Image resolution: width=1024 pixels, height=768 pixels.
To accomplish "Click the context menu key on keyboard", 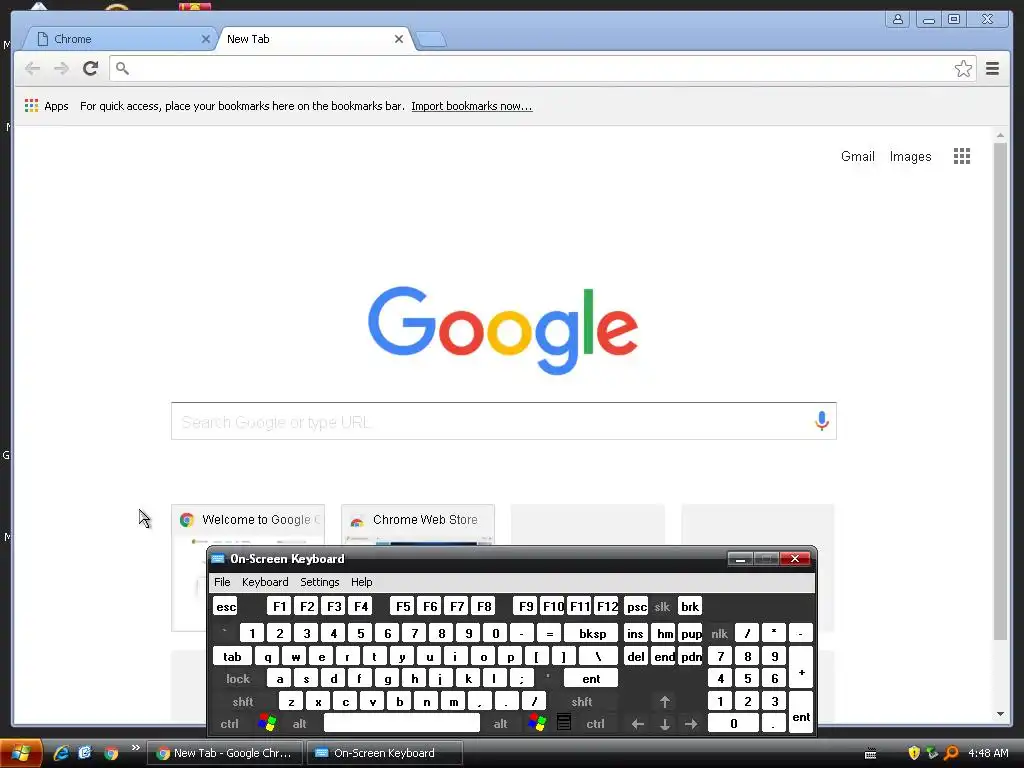I will coord(564,722).
